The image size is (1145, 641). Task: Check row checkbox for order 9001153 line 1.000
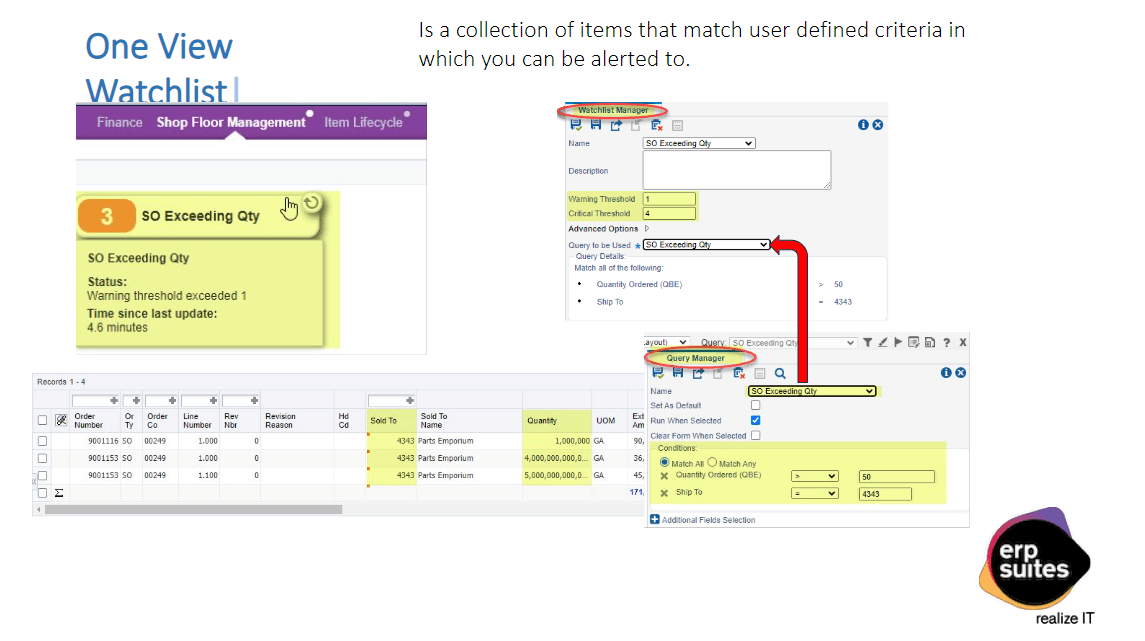click(42, 458)
